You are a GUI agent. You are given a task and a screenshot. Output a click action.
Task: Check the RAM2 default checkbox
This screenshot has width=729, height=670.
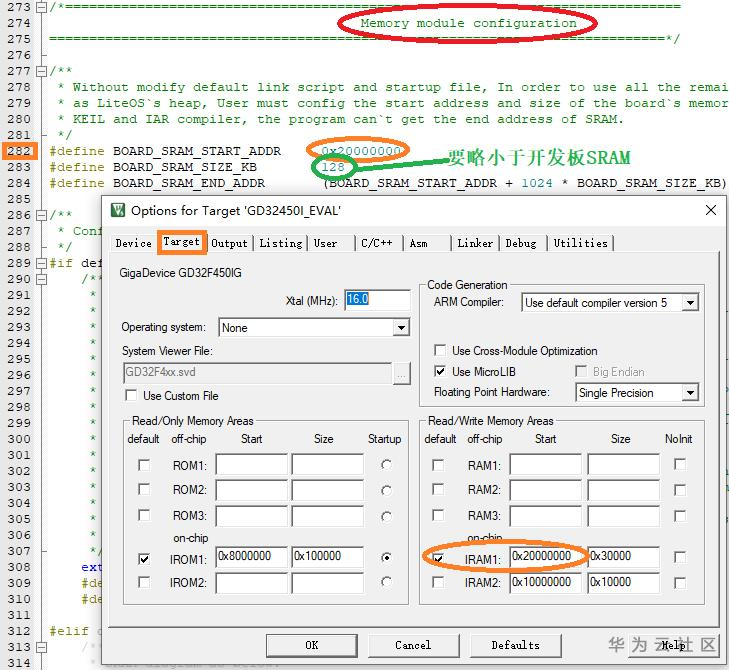438,490
